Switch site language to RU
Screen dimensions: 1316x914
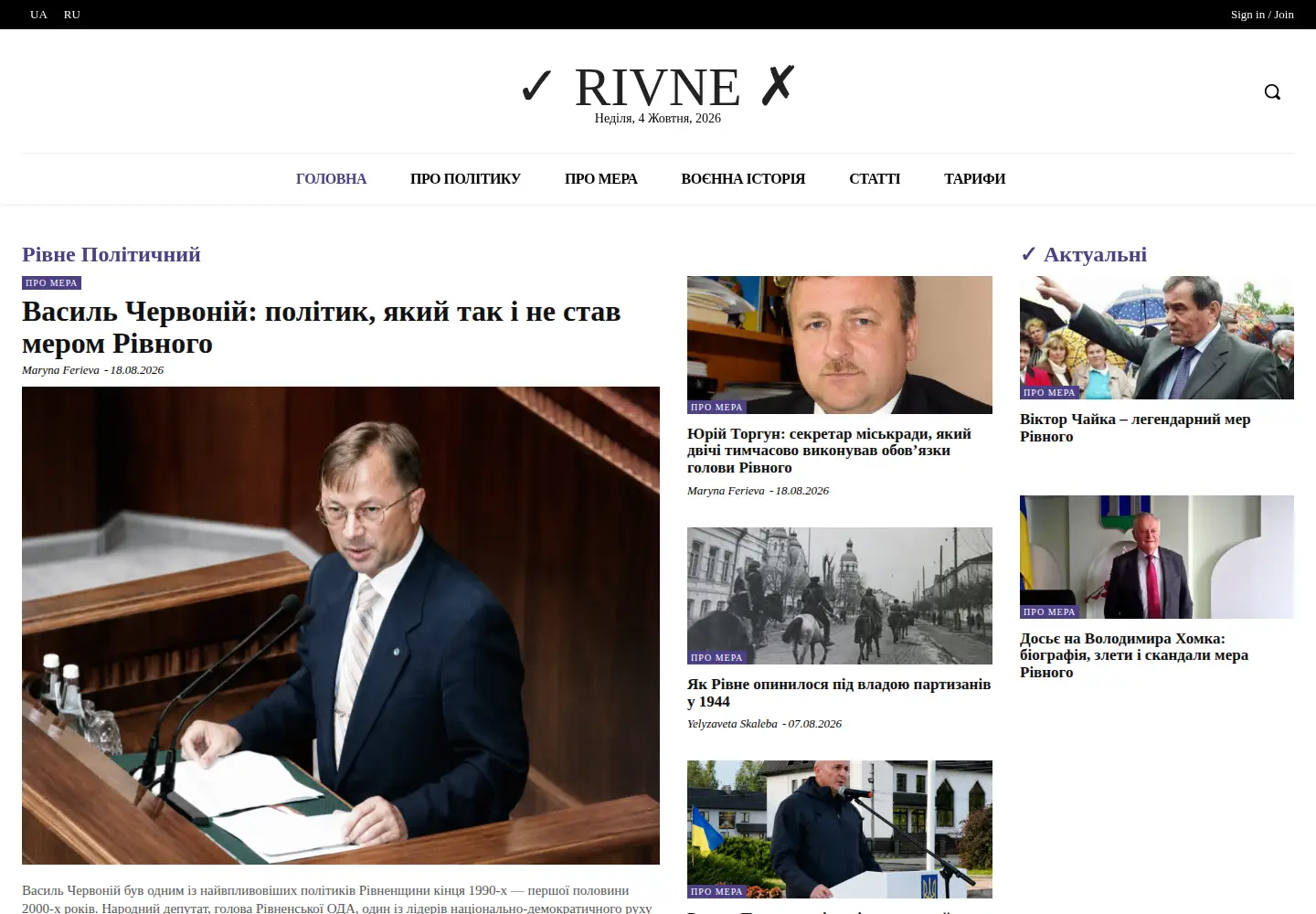(x=72, y=15)
